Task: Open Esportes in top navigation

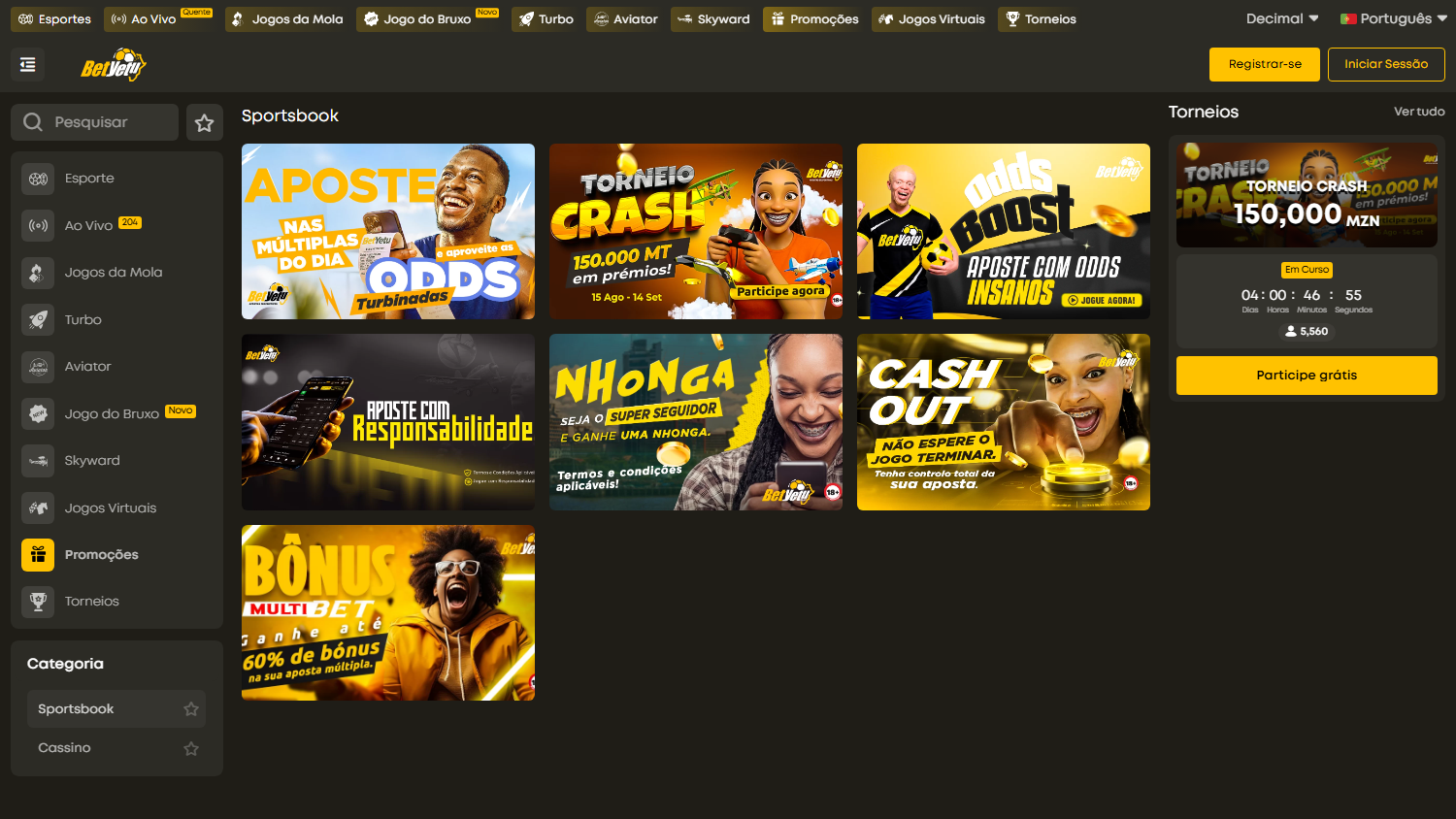Action: pyautogui.click(x=55, y=19)
